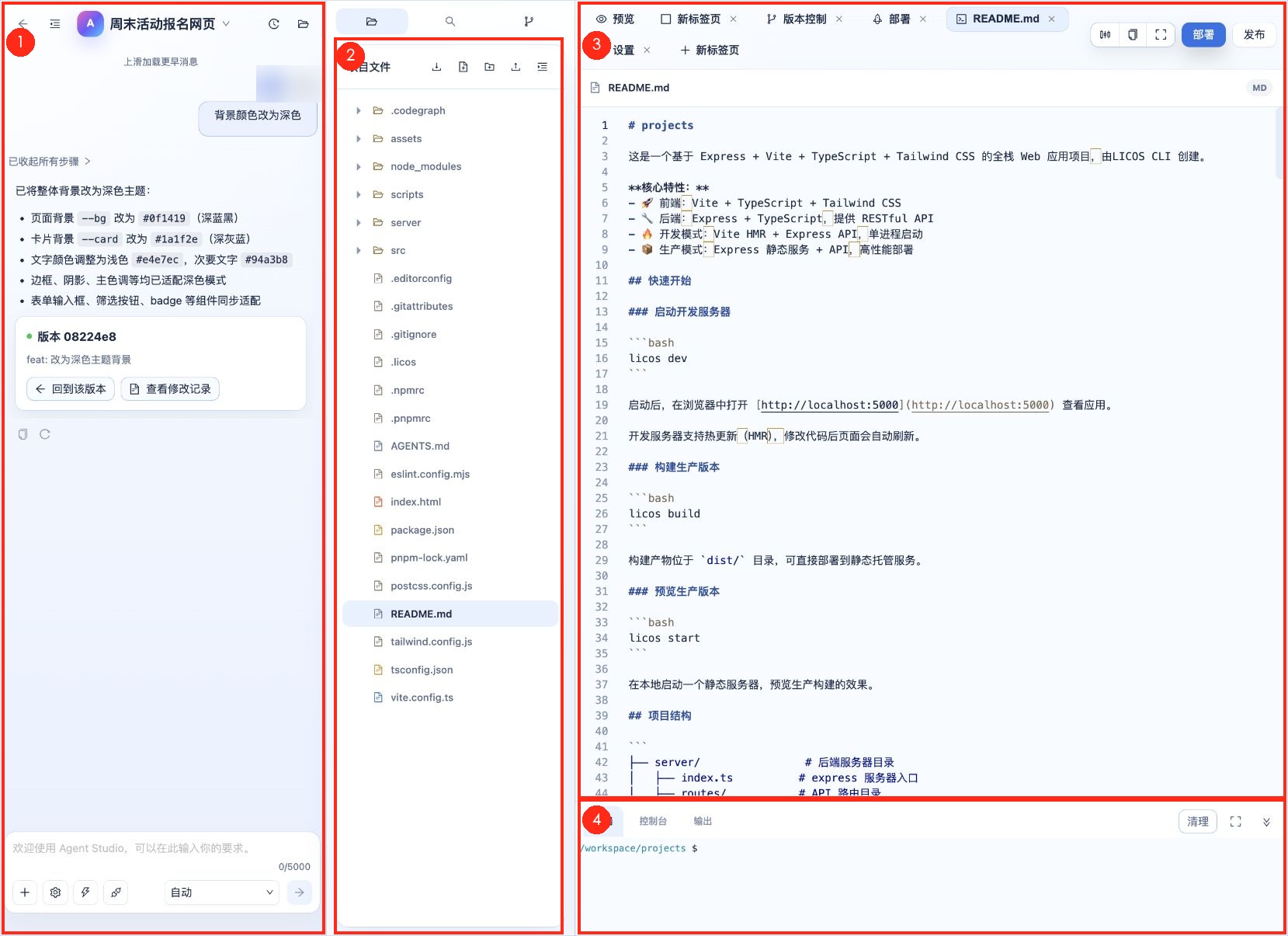Open the .gitattributes file

click(450, 306)
